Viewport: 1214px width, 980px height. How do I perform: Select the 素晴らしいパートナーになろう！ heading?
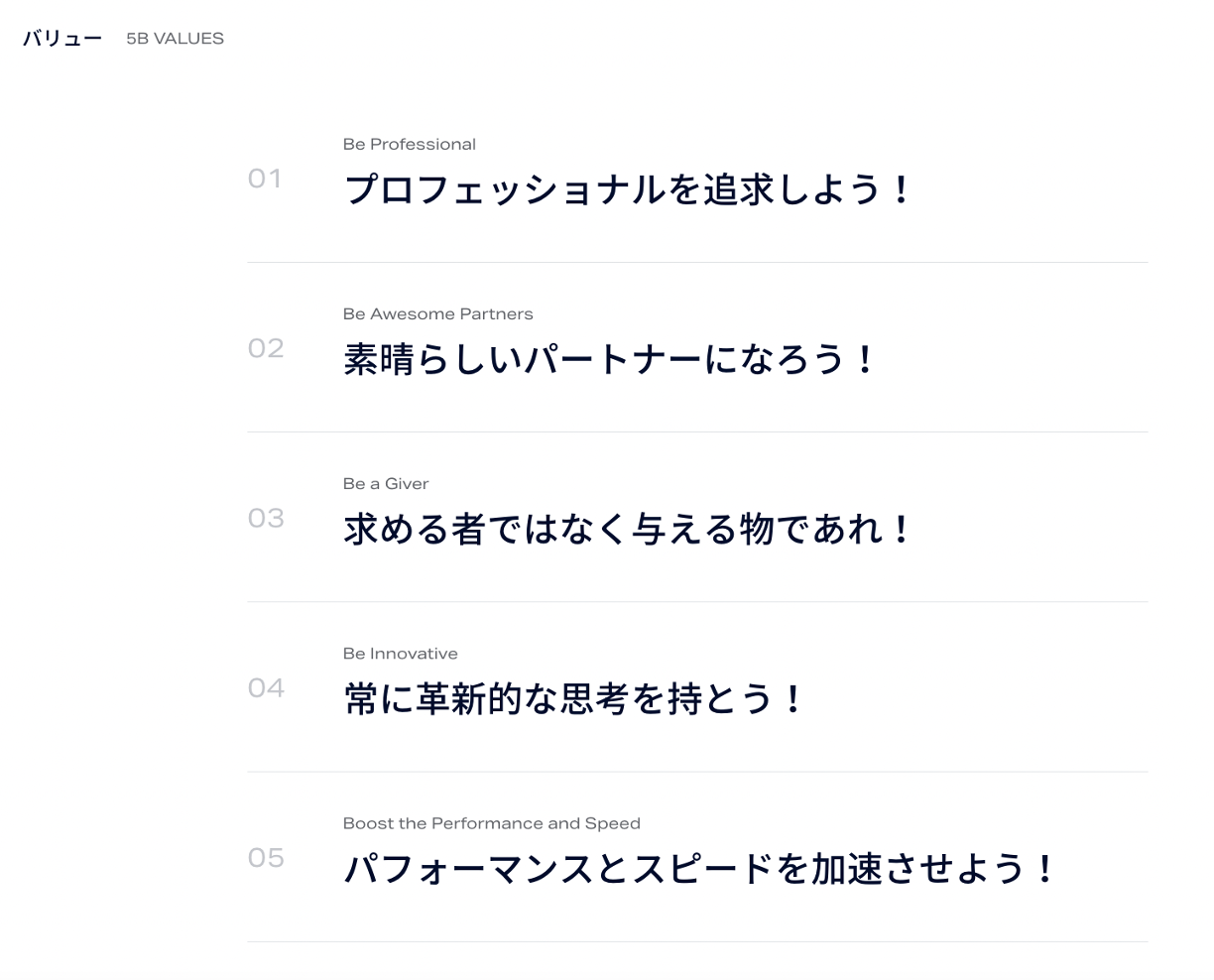609,359
